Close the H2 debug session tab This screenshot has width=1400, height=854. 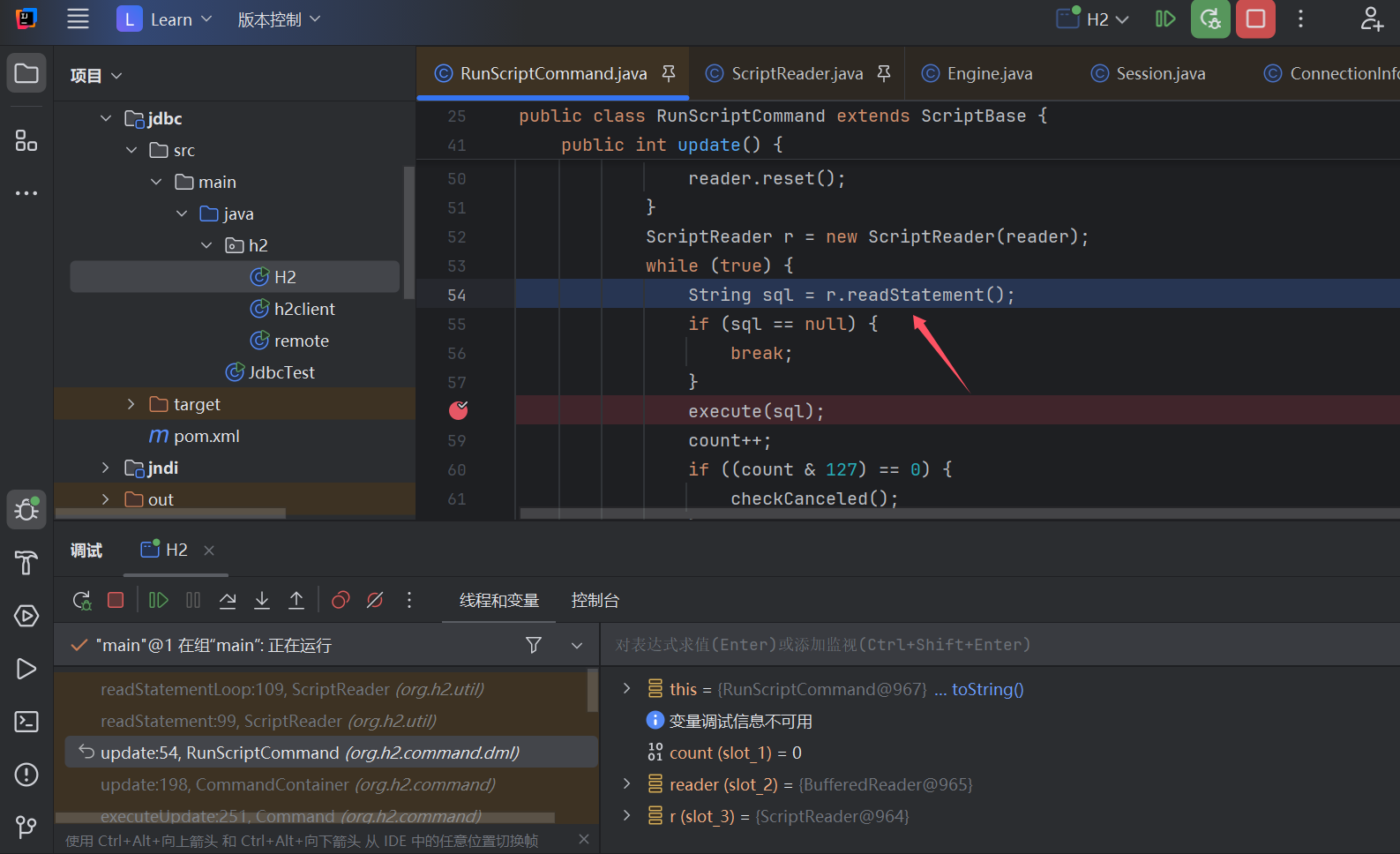tap(209, 550)
